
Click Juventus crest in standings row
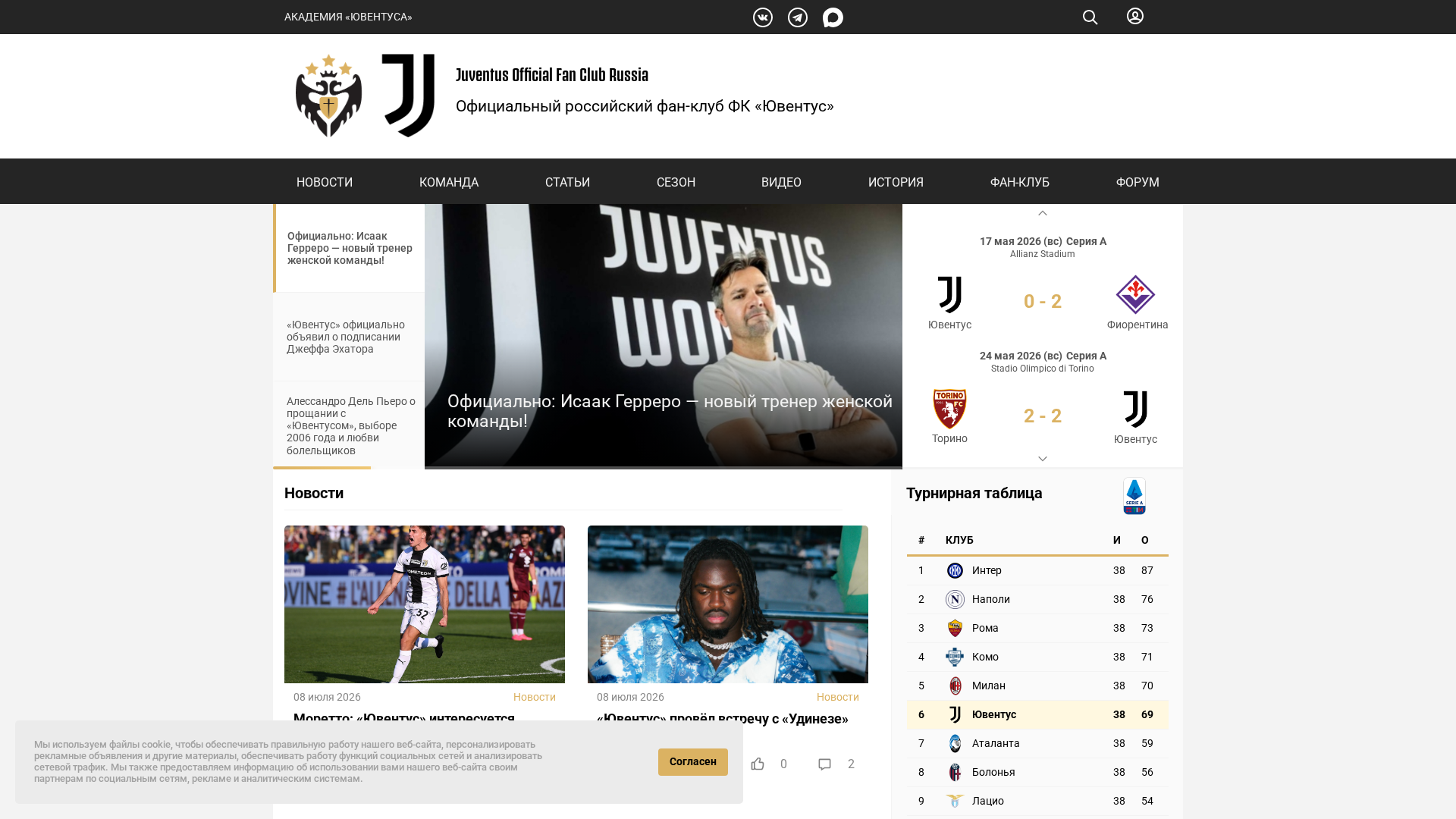click(x=955, y=714)
